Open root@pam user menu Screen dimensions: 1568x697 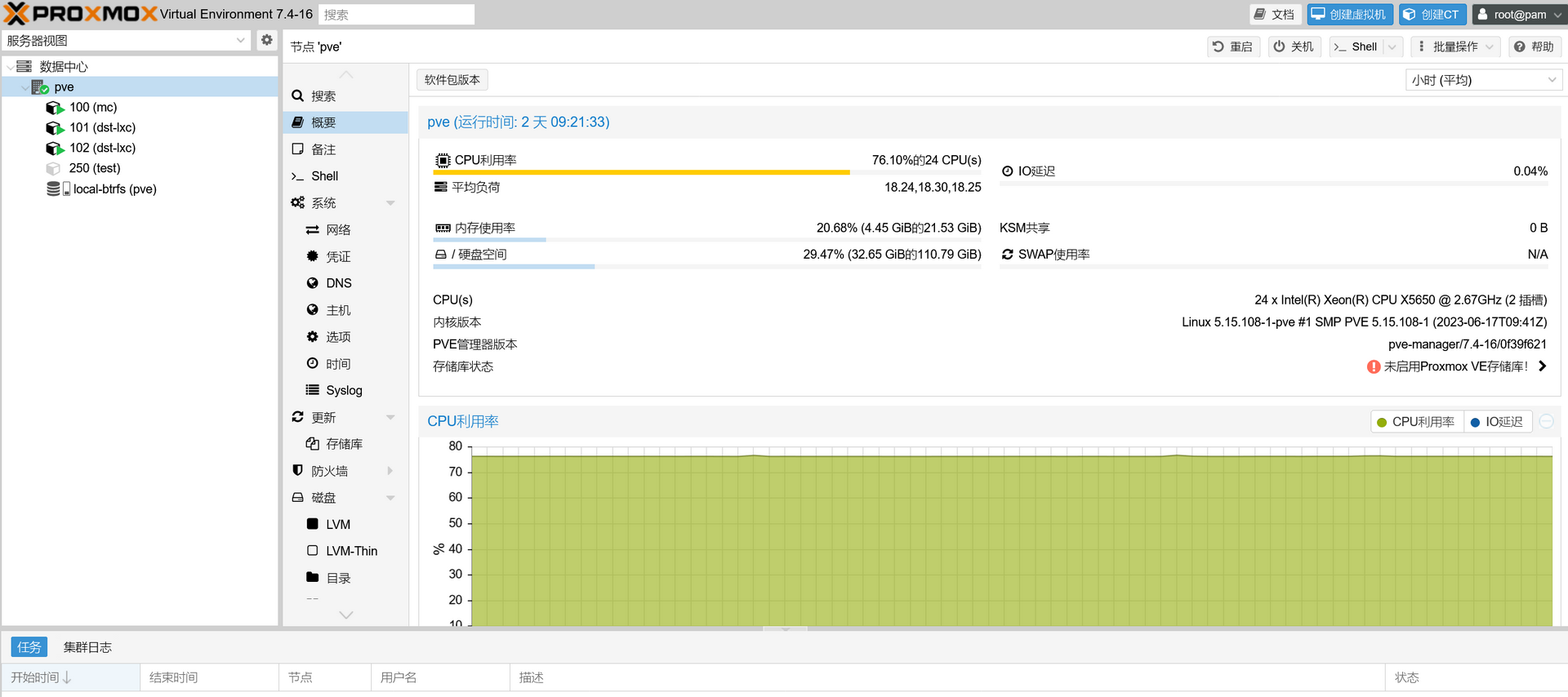click(1519, 14)
